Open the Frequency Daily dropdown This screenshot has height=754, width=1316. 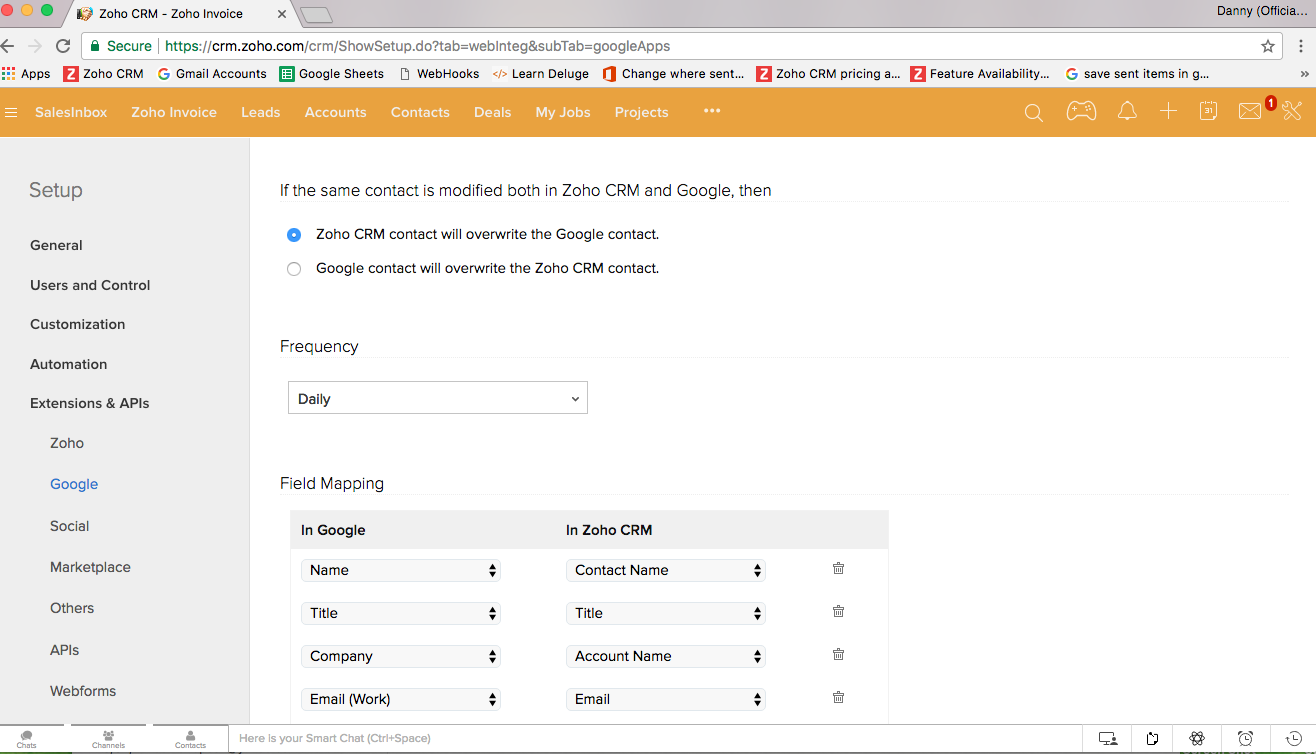click(437, 398)
